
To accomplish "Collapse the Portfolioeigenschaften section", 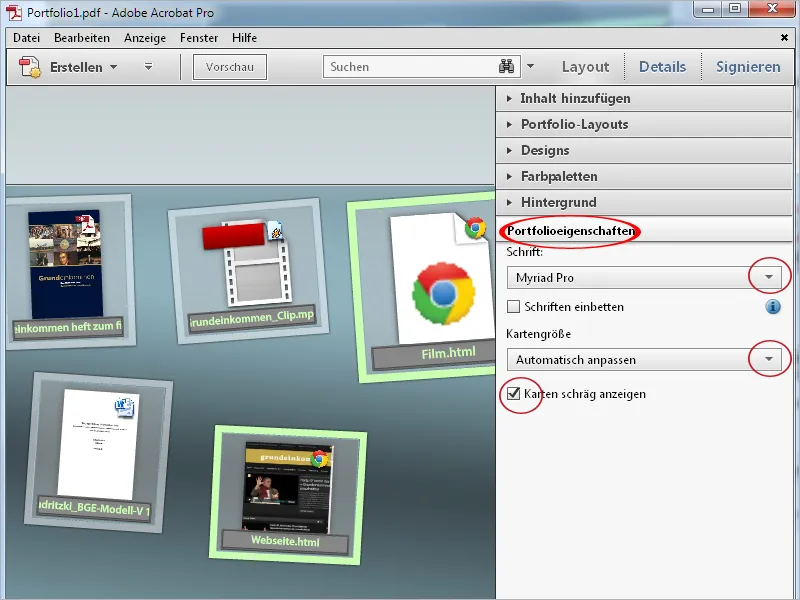I will 644,231.
